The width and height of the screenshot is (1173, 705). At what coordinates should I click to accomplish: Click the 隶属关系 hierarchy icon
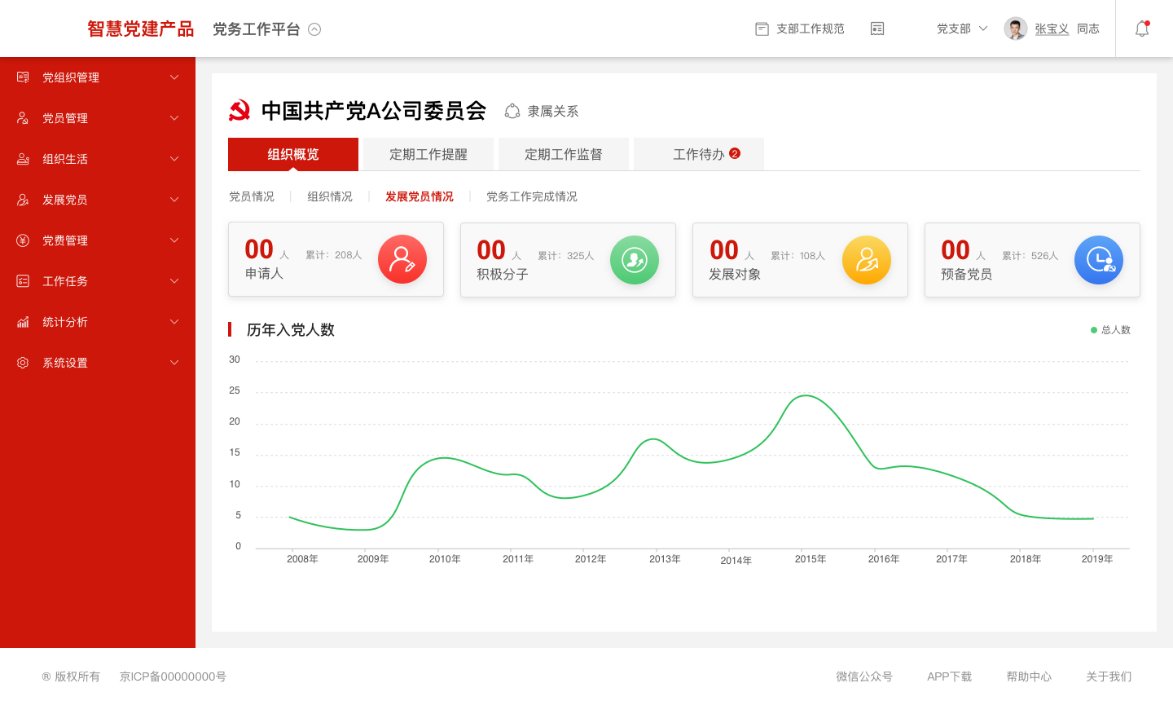pyautogui.click(x=512, y=111)
